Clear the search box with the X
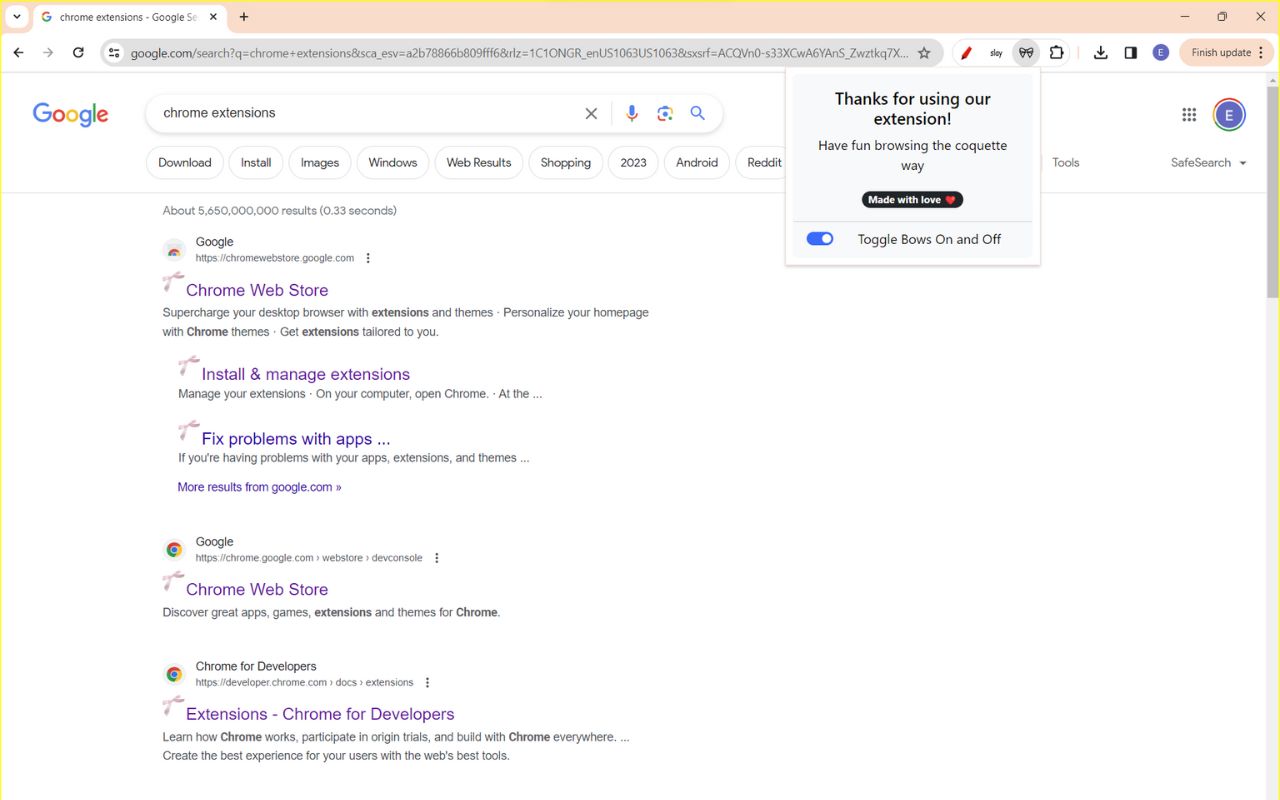 click(591, 114)
